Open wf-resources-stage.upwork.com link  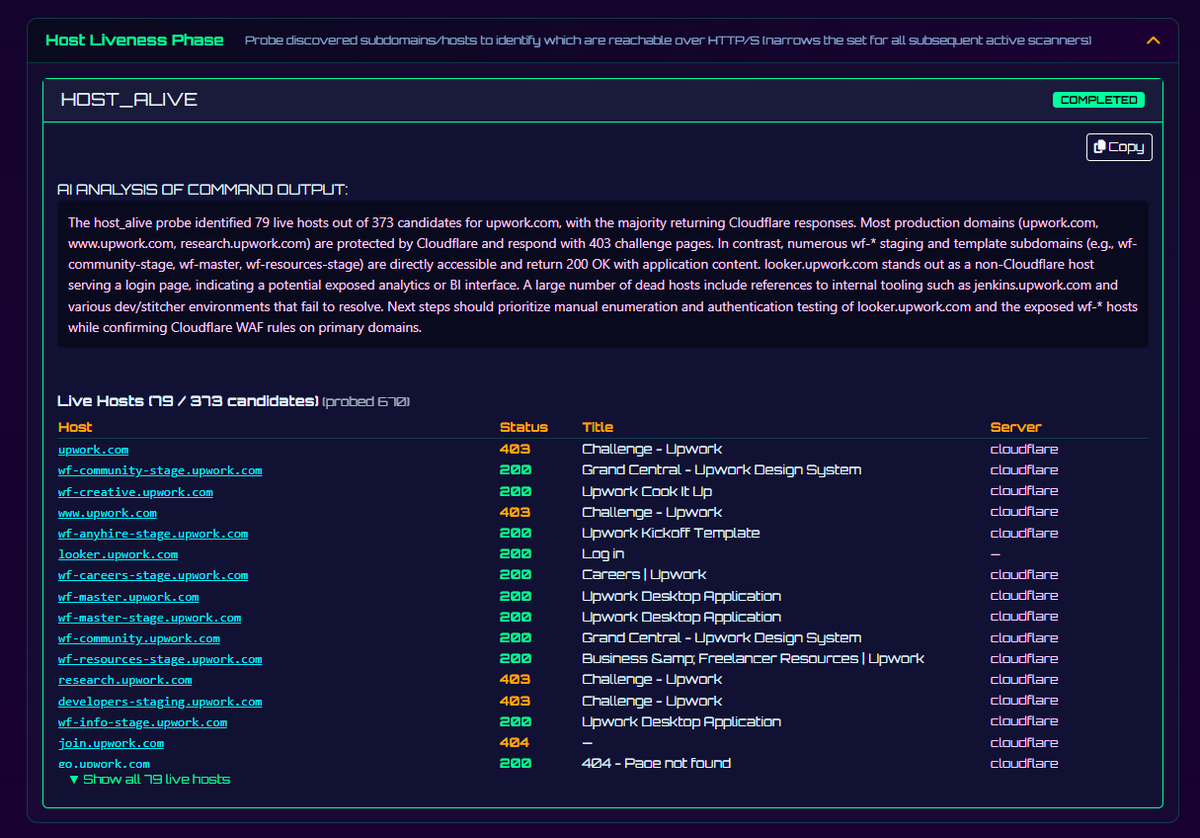click(x=160, y=659)
